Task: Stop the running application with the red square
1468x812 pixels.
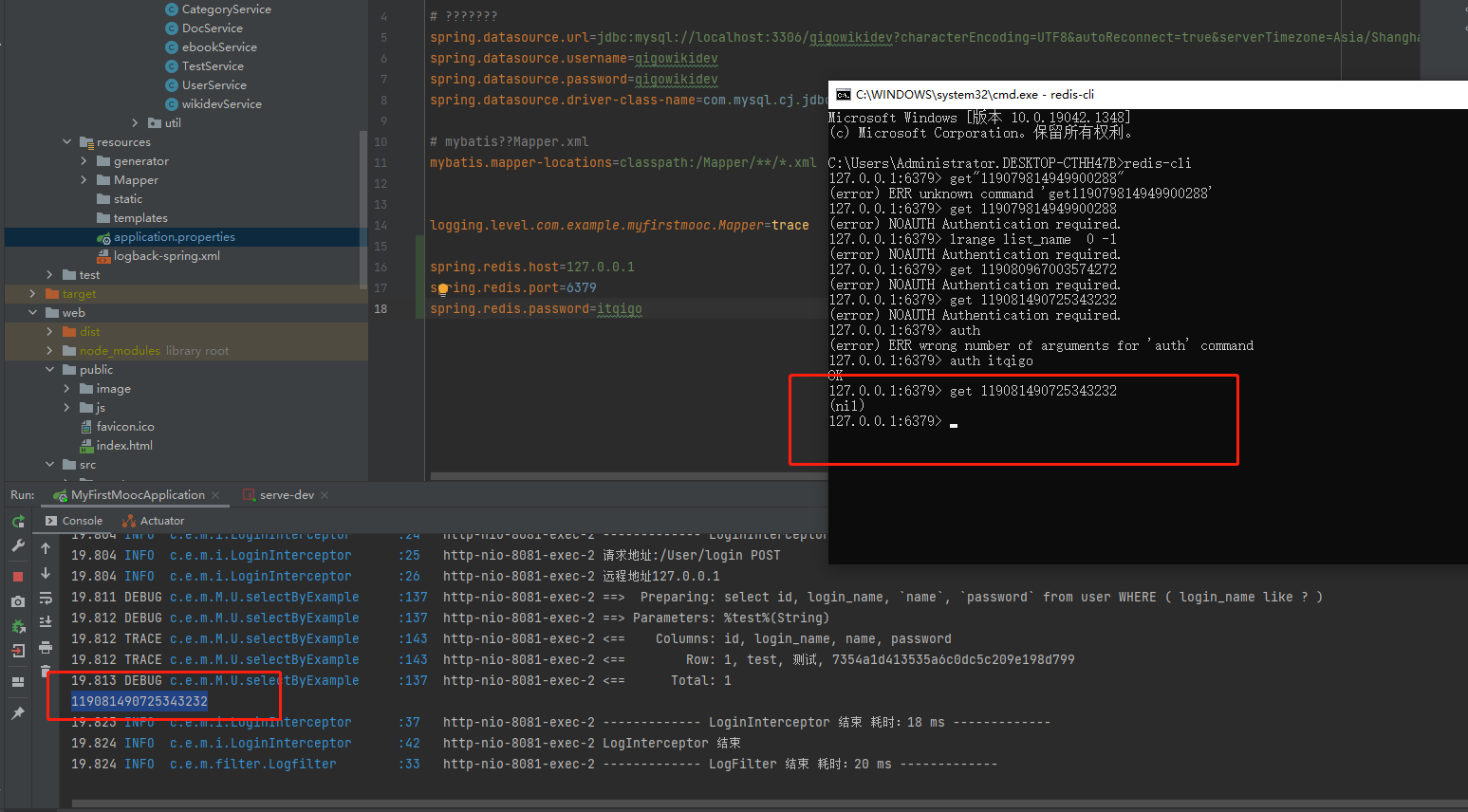Action: (18, 576)
